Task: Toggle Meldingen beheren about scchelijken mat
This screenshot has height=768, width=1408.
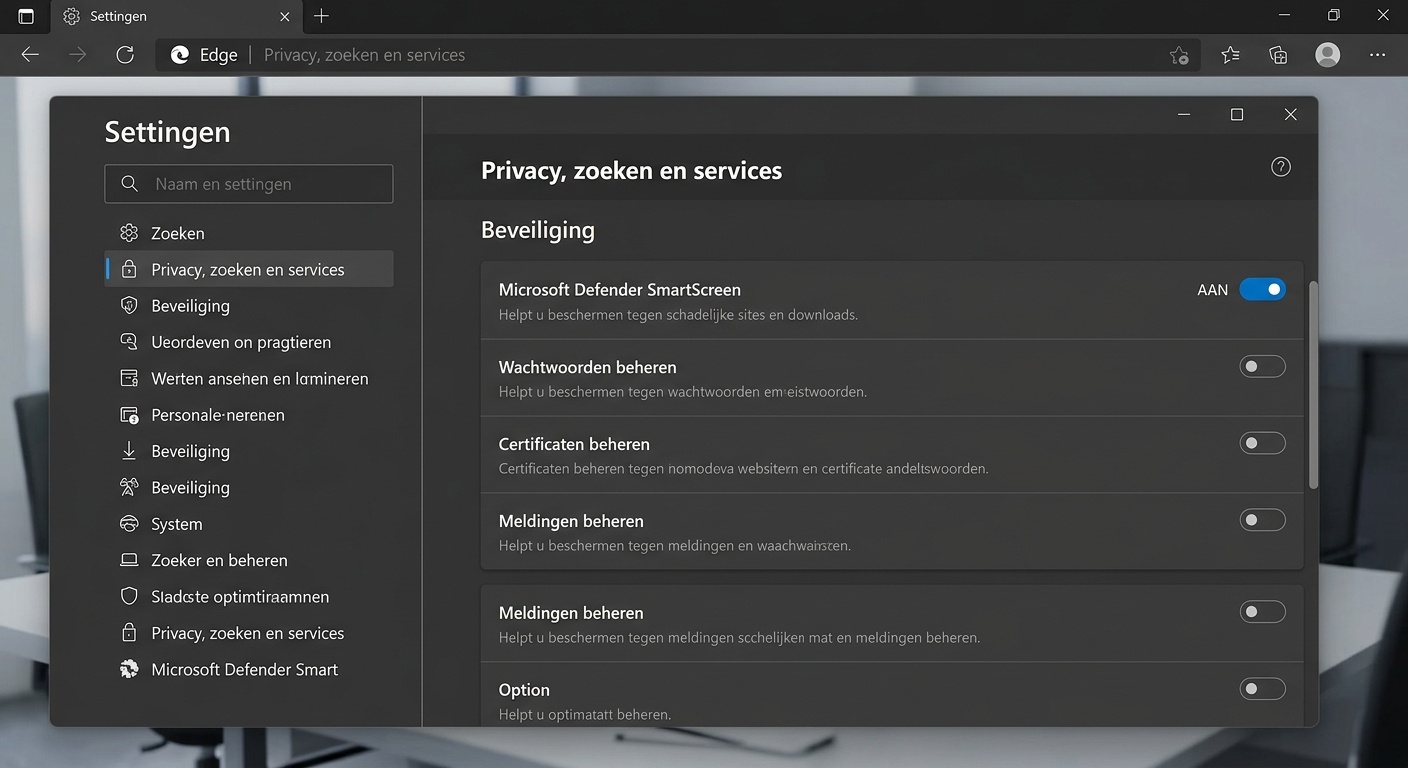Action: coord(1262,612)
